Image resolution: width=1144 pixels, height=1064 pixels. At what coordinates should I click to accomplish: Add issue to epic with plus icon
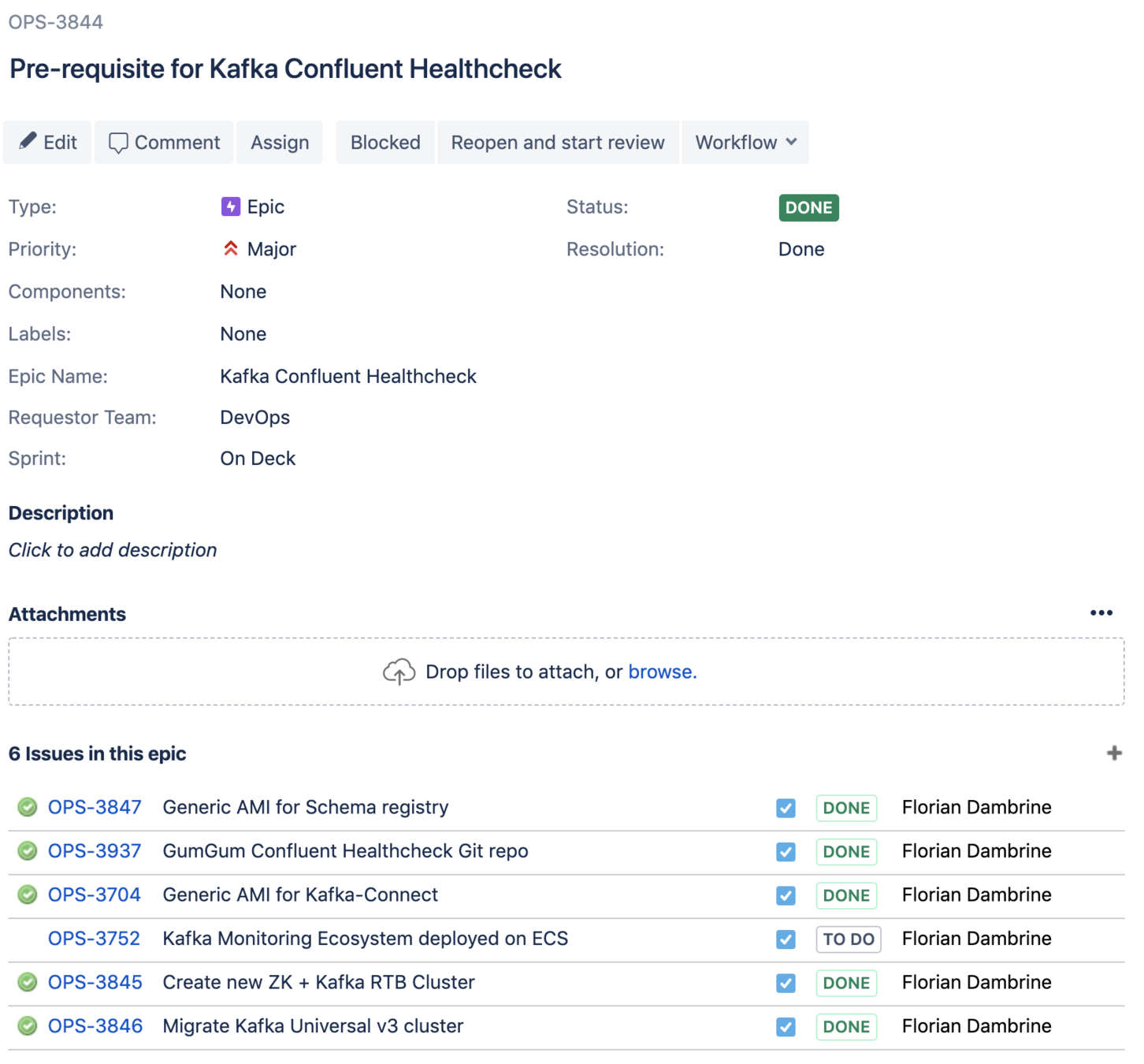tap(1114, 753)
